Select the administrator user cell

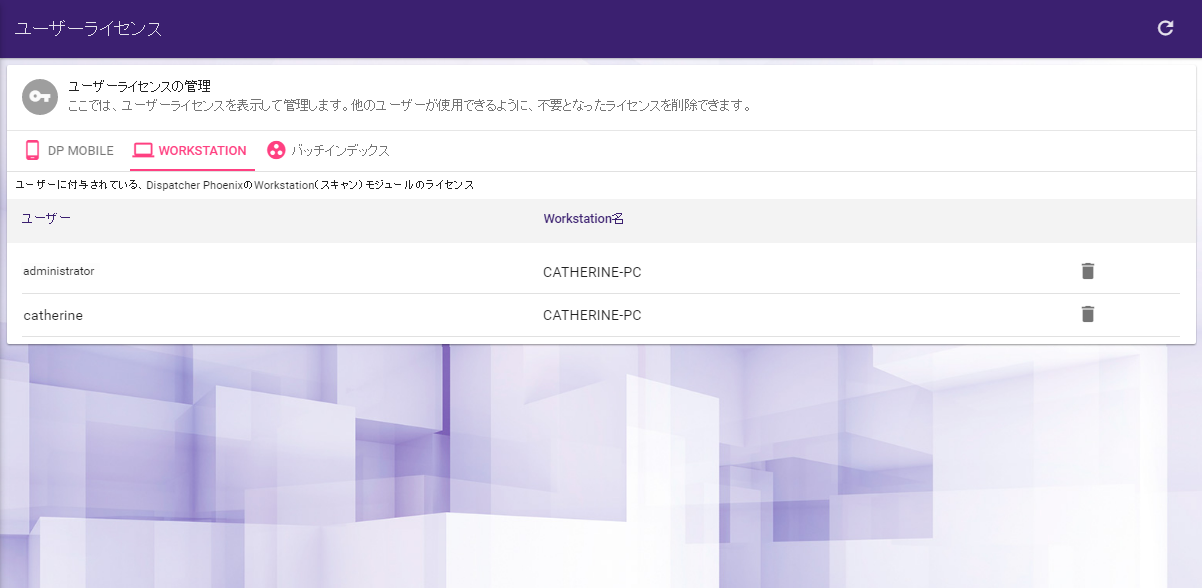click(59, 271)
